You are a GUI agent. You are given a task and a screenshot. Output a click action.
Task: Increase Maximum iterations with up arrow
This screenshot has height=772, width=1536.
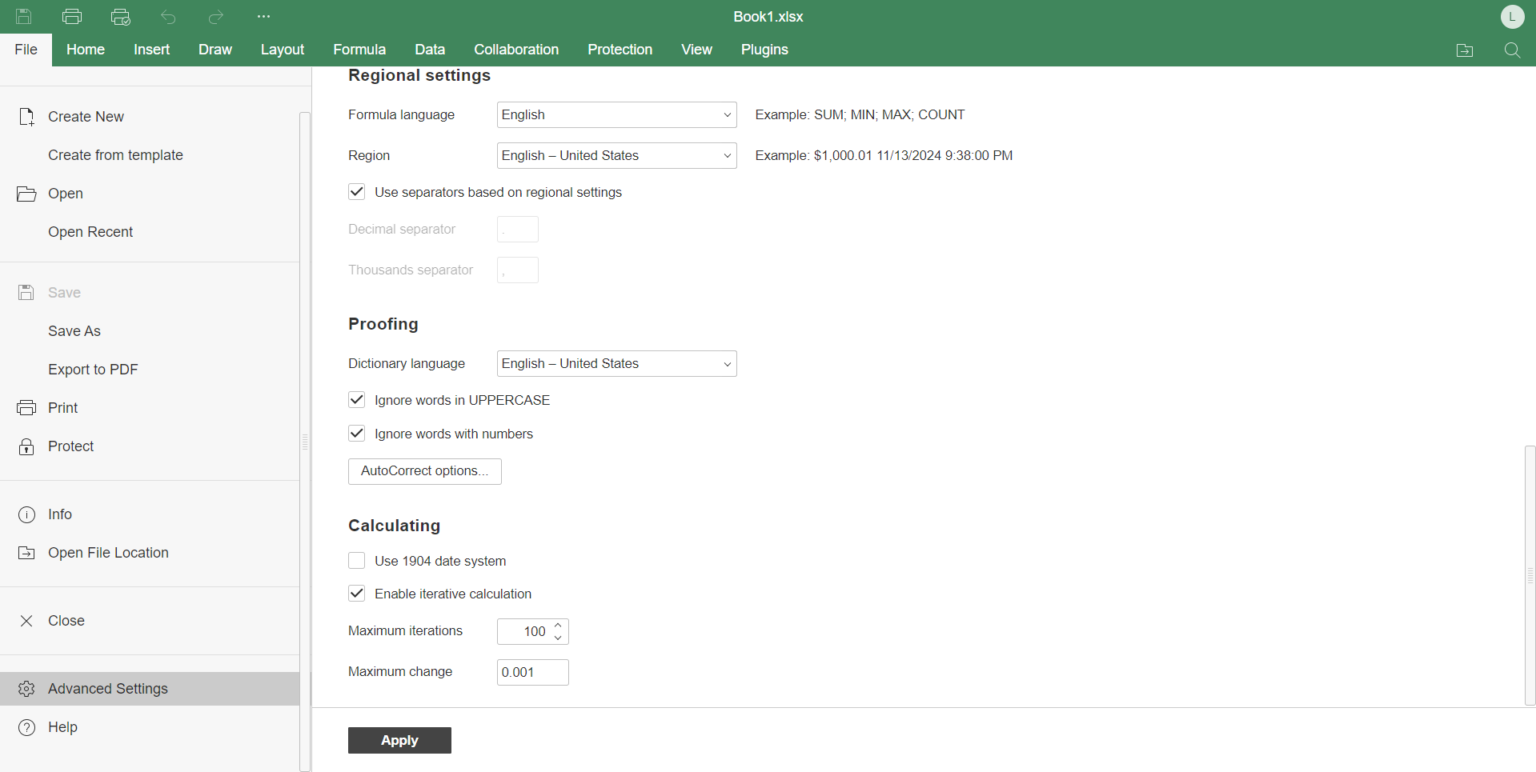coord(558,626)
